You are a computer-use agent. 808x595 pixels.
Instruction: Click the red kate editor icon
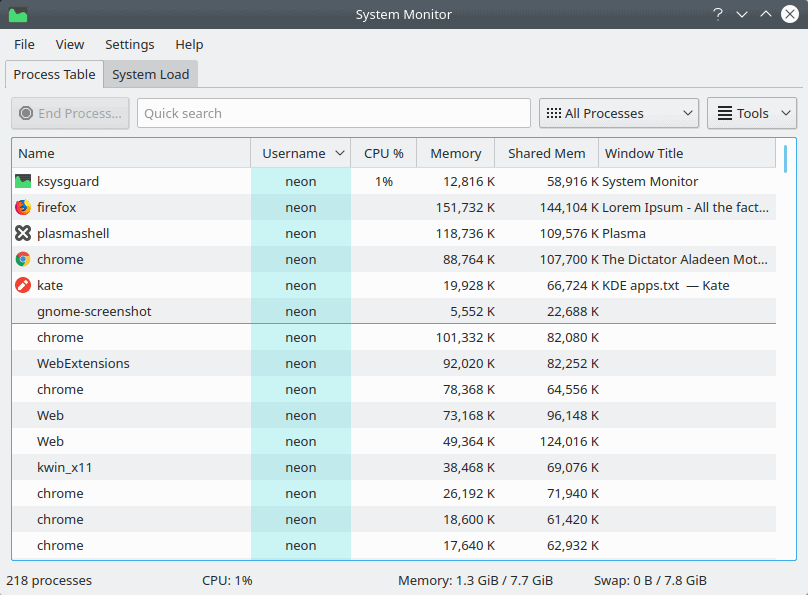pos(23,285)
